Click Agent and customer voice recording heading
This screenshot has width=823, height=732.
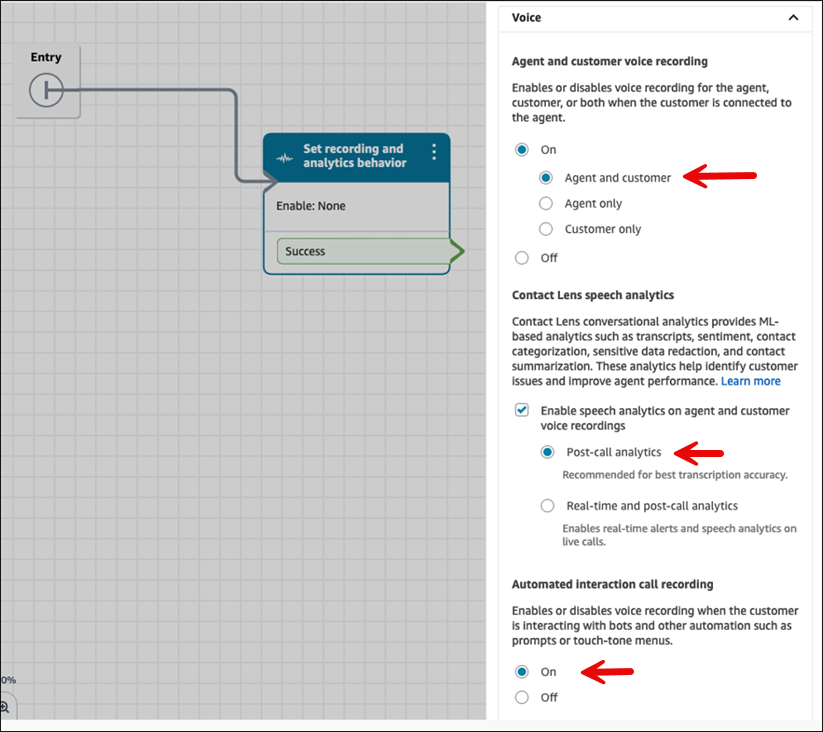tap(609, 61)
